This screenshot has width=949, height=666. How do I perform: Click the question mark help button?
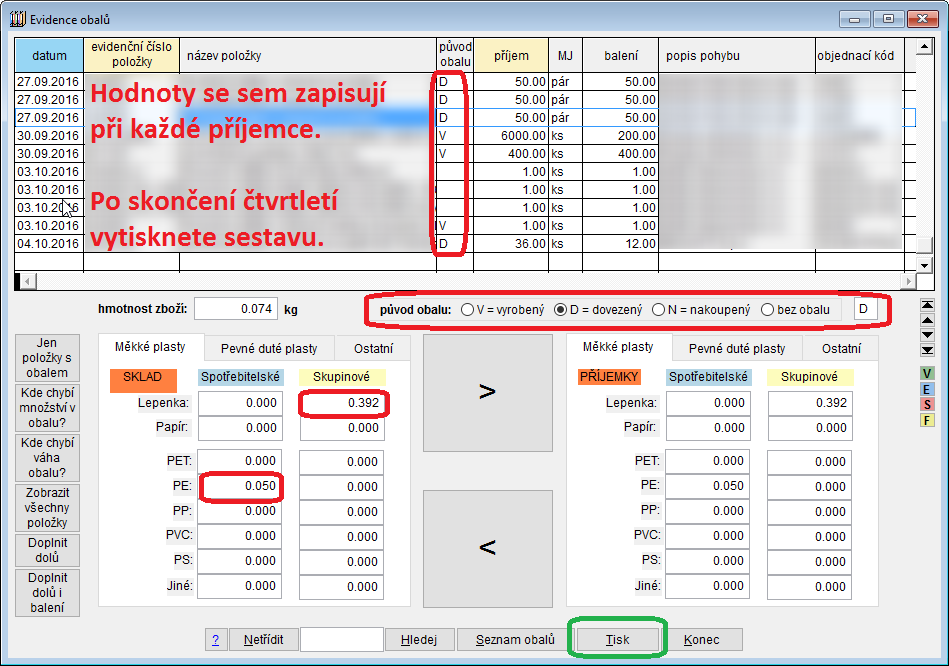click(x=215, y=640)
